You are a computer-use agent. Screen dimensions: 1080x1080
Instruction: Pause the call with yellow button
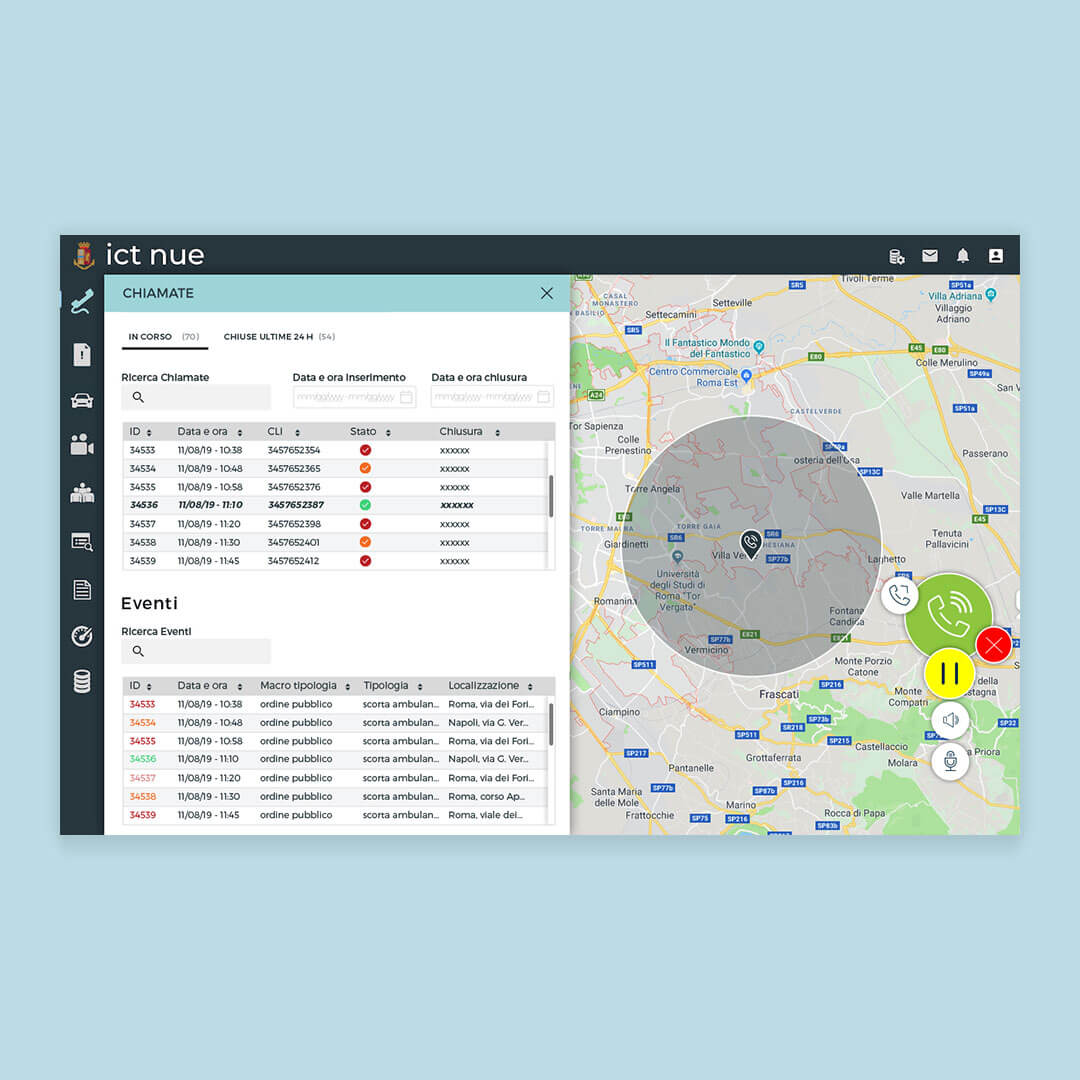click(x=949, y=673)
